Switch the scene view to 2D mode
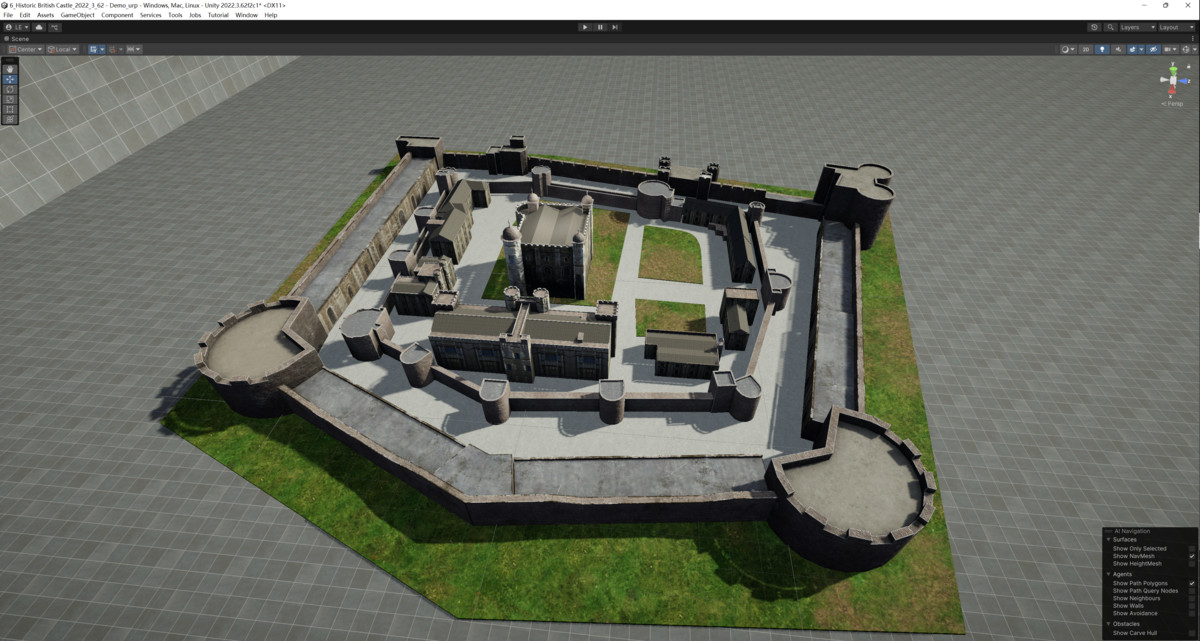This screenshot has height=641, width=1200. [1086, 49]
